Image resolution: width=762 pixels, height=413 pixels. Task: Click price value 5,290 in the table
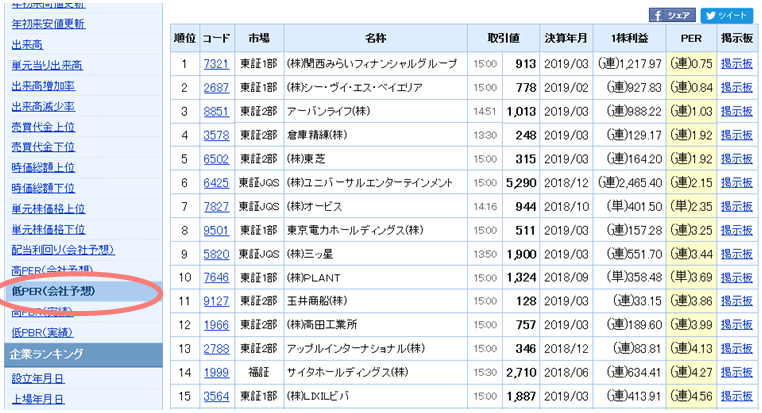pyautogui.click(x=521, y=183)
